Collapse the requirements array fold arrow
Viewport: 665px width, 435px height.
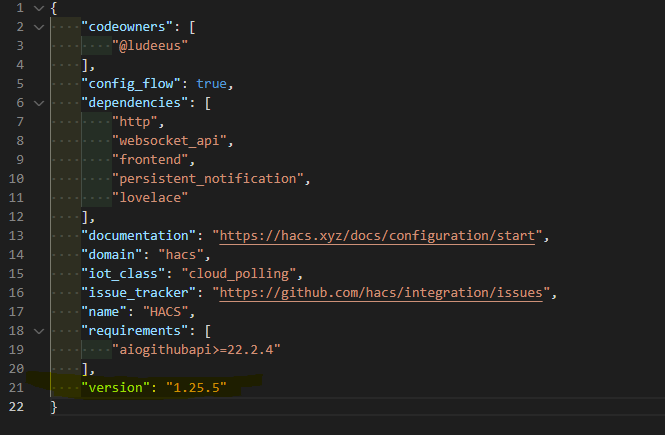coord(39,331)
